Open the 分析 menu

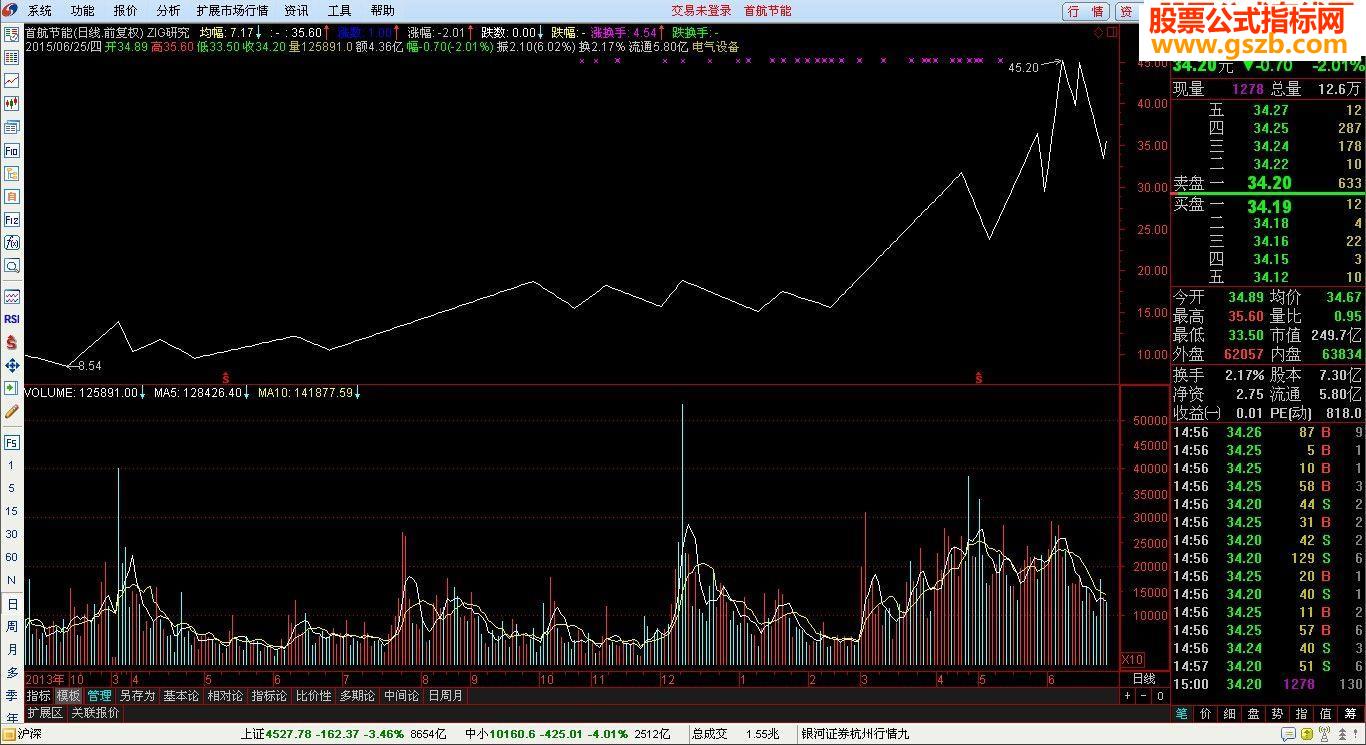[x=169, y=11]
